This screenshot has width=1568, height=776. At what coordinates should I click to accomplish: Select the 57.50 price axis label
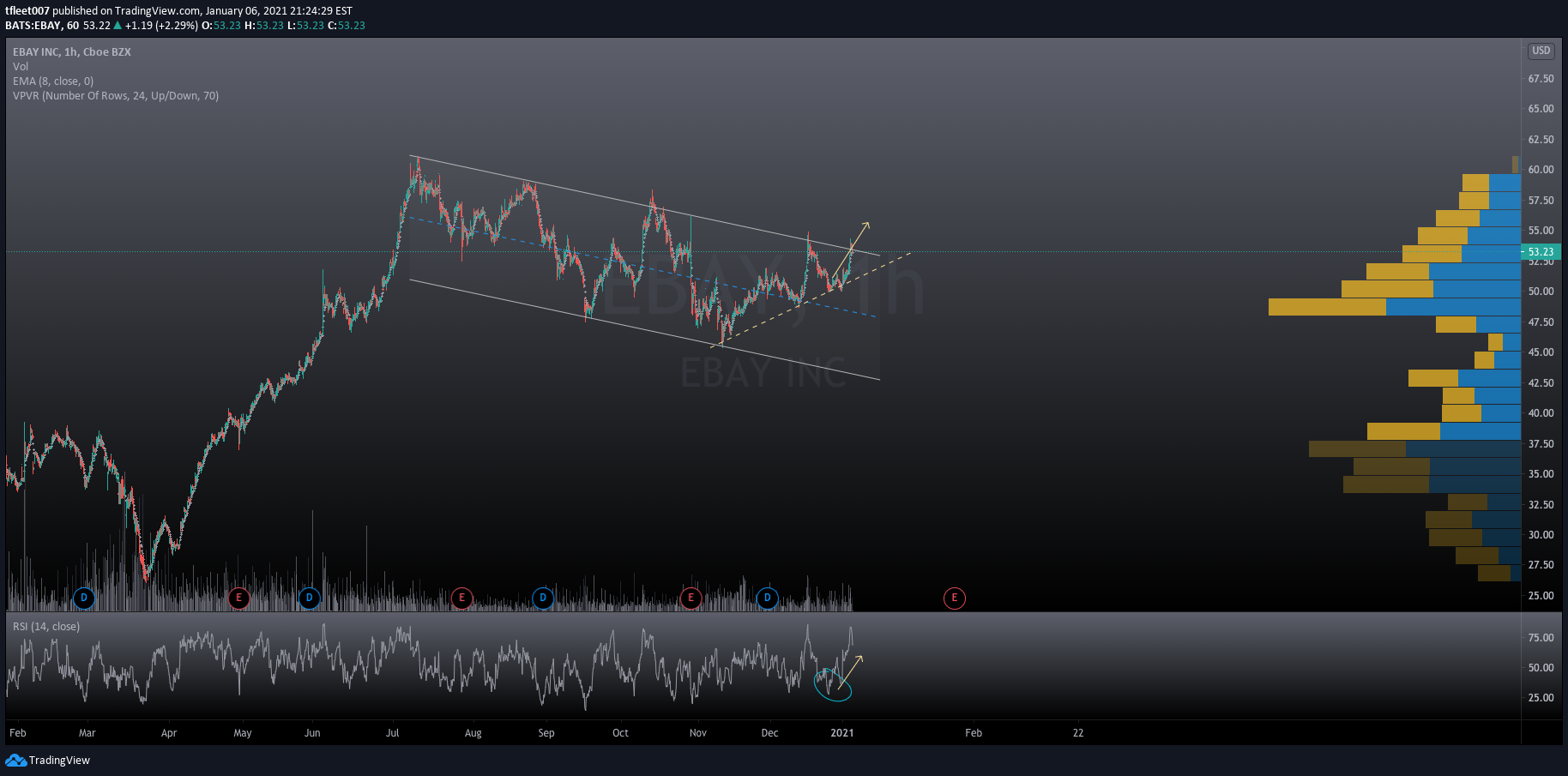pyautogui.click(x=1541, y=201)
